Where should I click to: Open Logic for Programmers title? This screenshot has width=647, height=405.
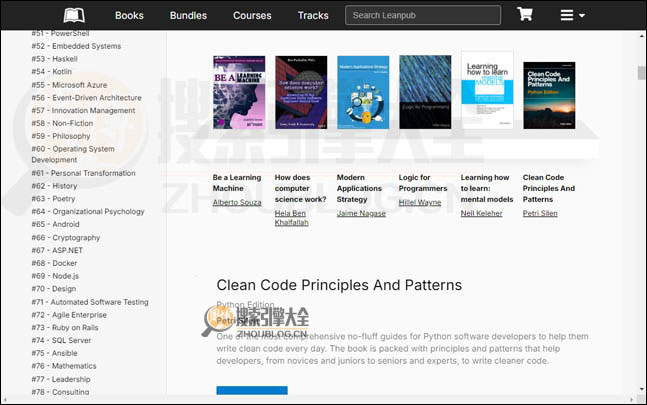[423, 183]
